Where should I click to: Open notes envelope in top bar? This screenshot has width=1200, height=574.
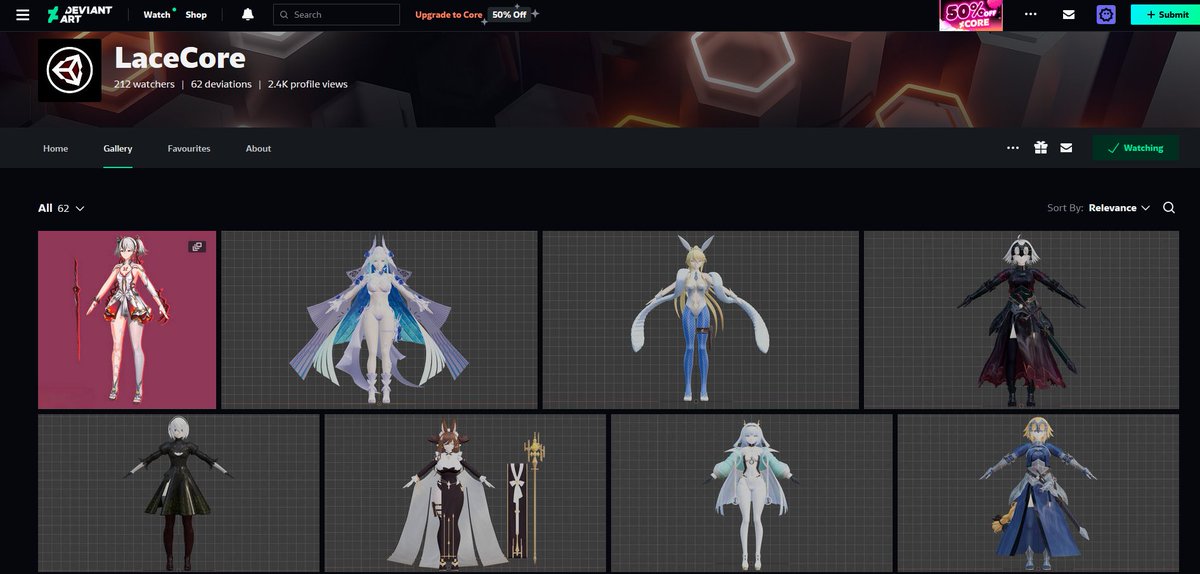1069,15
